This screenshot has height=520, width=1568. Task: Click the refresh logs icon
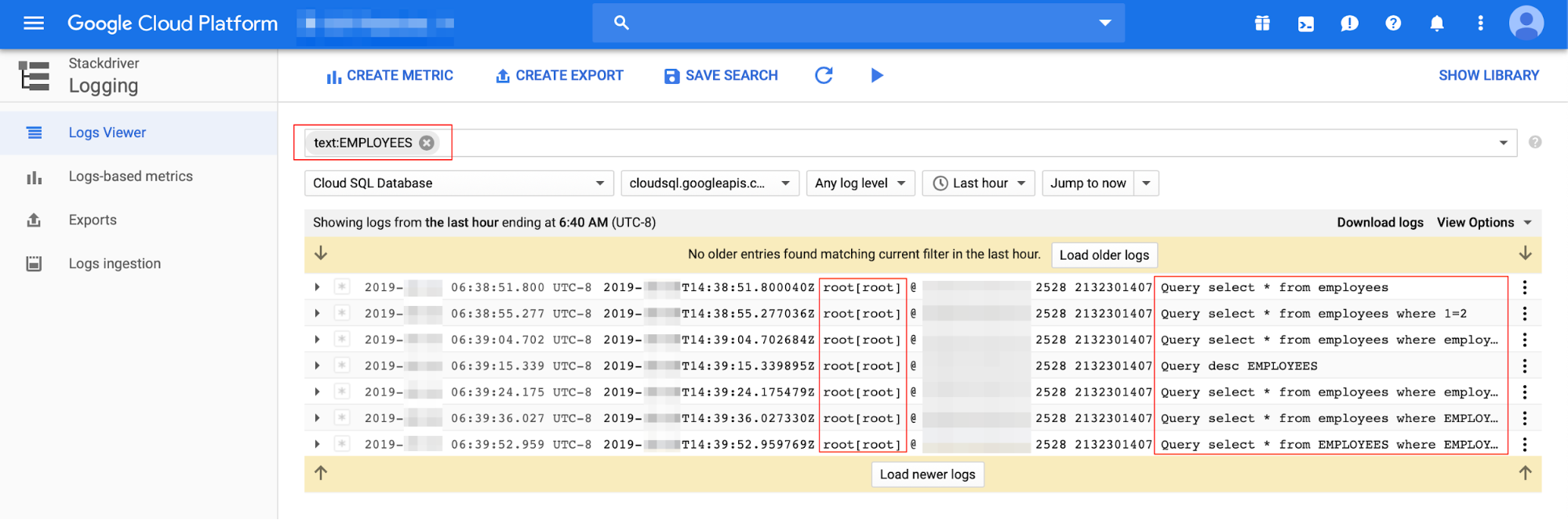[x=824, y=75]
